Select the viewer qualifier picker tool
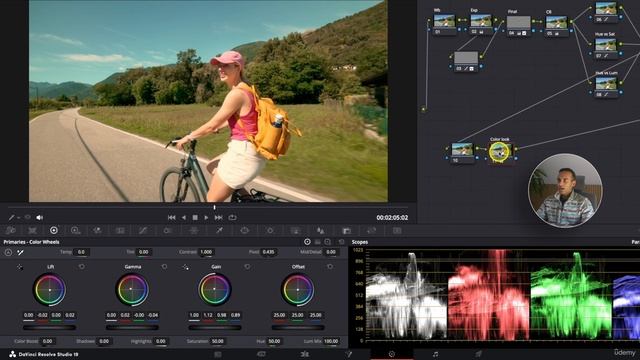Screen dimensions: 640x360 (12, 218)
